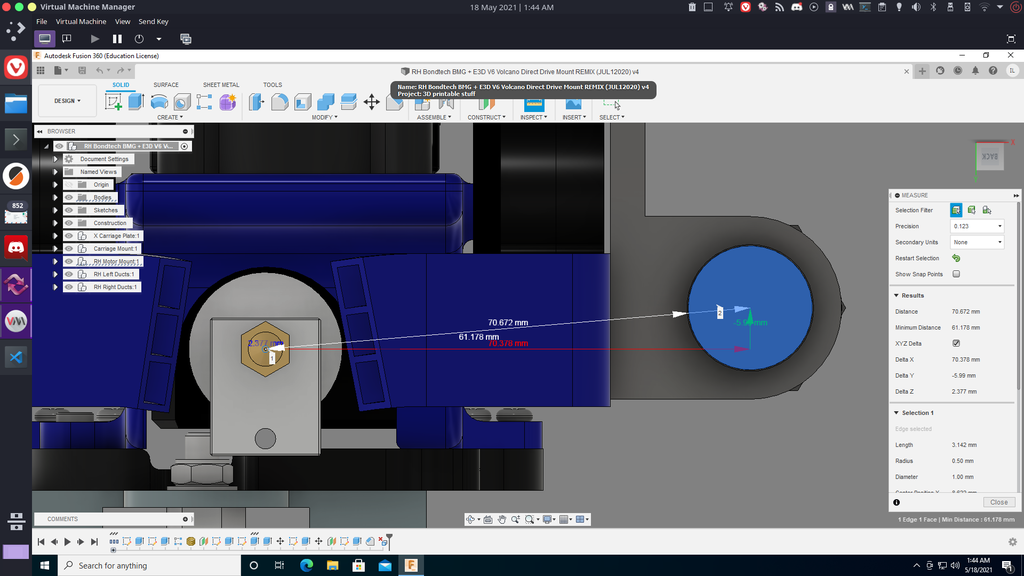Select the Revolve tool in Create group
The width and height of the screenshot is (1024, 576).
pos(159,101)
